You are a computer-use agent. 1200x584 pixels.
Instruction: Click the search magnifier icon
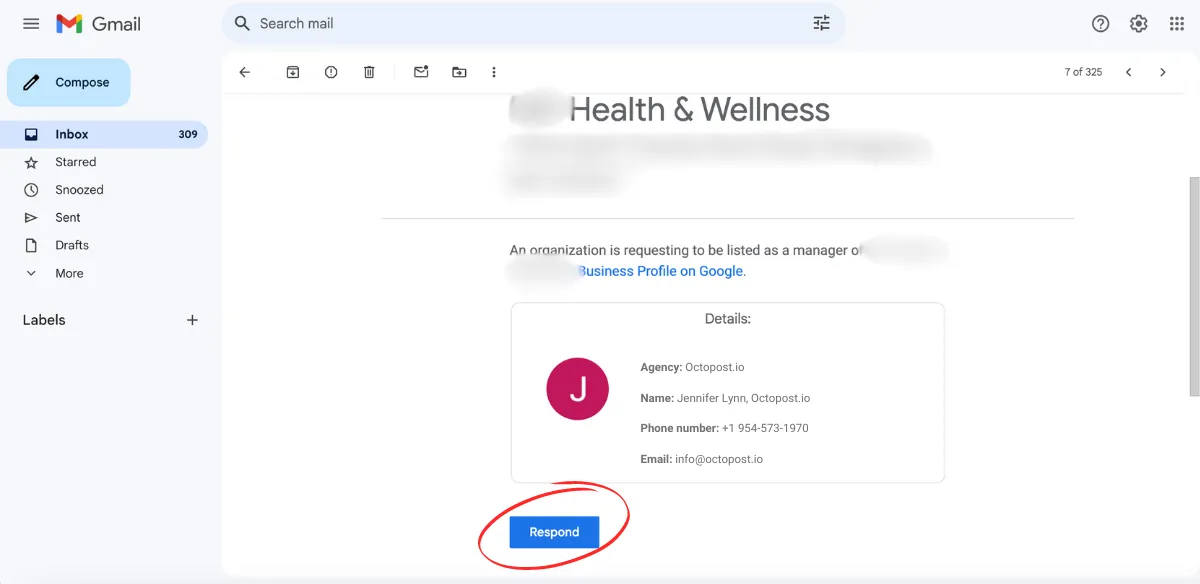pyautogui.click(x=242, y=23)
